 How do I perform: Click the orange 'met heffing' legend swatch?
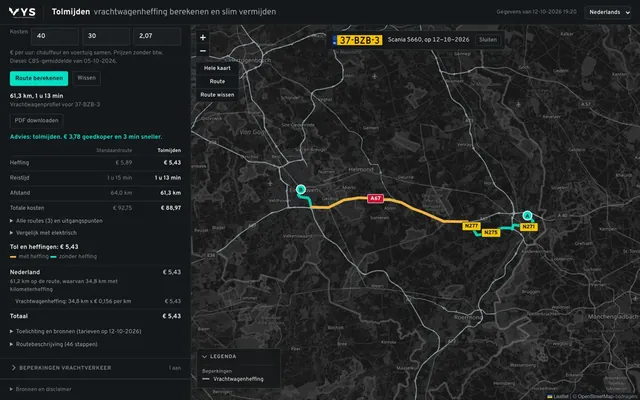[x=13, y=257]
